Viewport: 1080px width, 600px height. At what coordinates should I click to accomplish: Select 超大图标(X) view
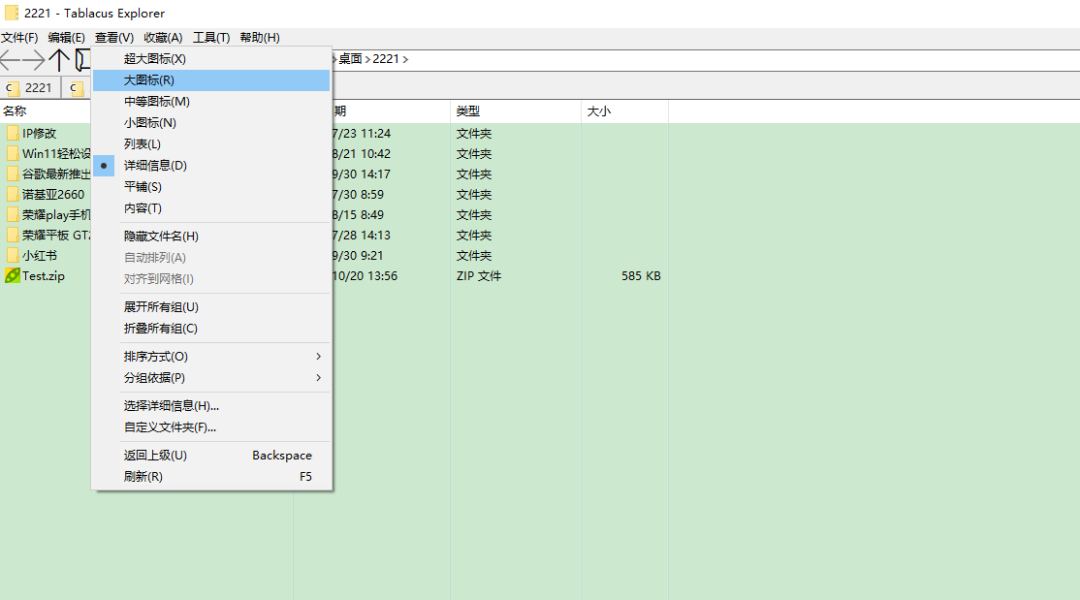(x=211, y=59)
